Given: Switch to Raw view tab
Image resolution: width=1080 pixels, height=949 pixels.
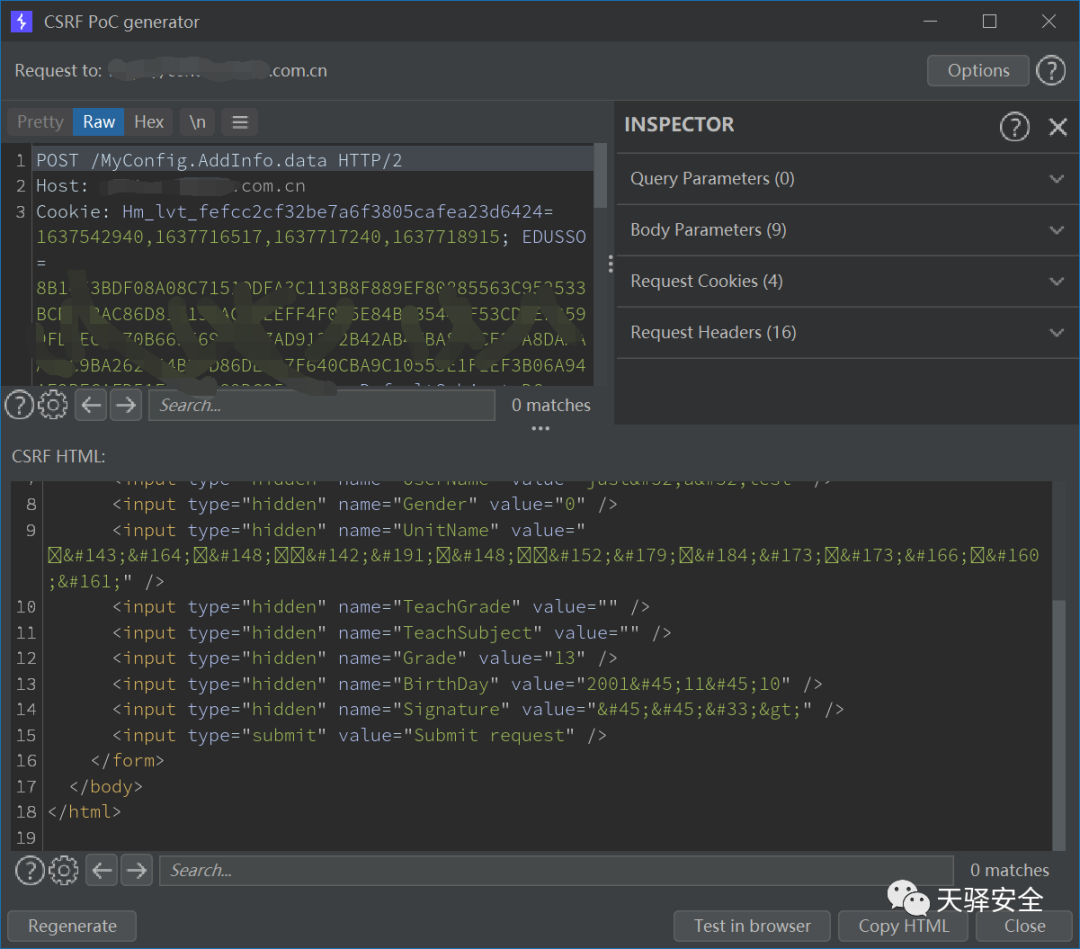Looking at the screenshot, I should (98, 122).
